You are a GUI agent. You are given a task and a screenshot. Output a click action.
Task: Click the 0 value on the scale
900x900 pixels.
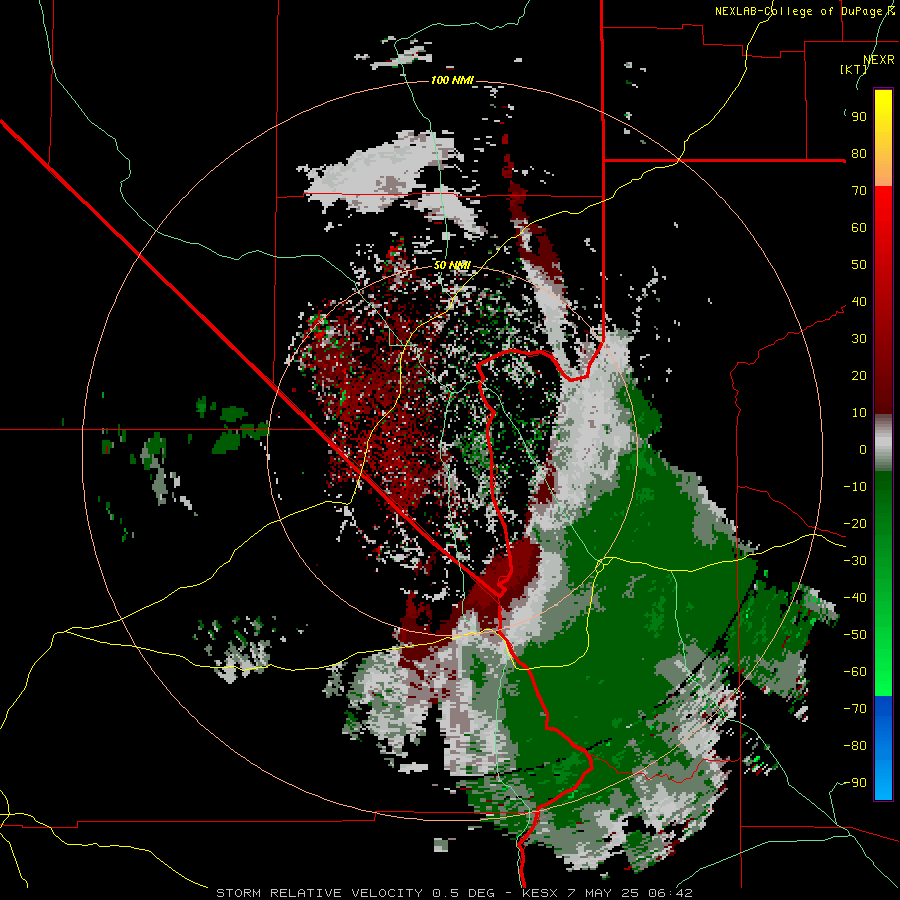coord(863,450)
